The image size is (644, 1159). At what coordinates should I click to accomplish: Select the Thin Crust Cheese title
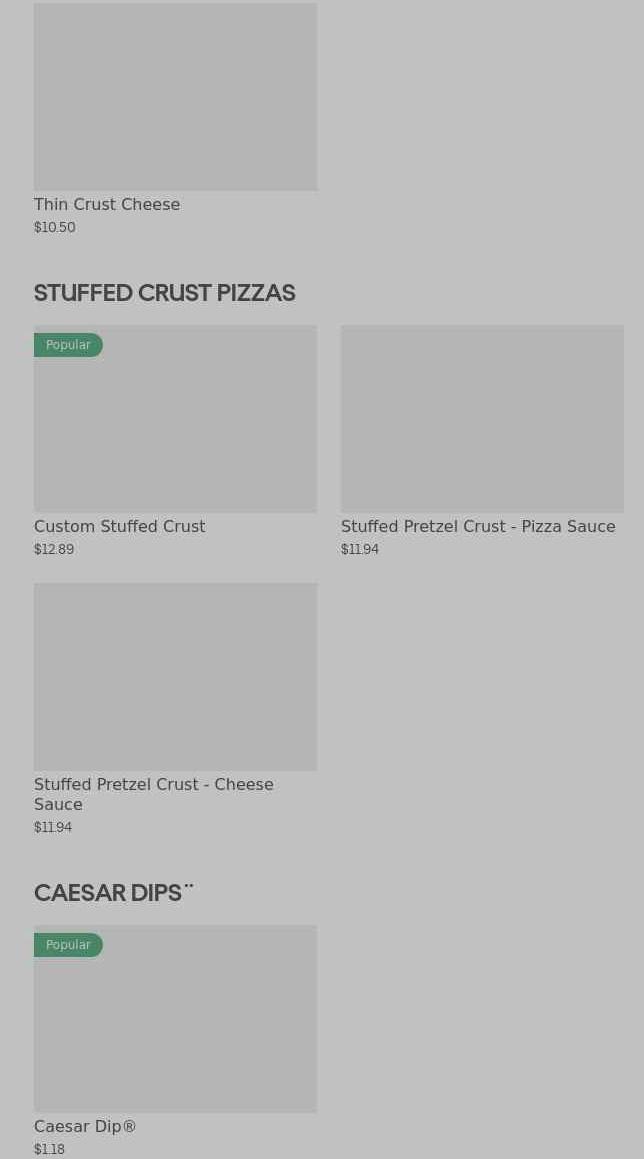(x=107, y=204)
